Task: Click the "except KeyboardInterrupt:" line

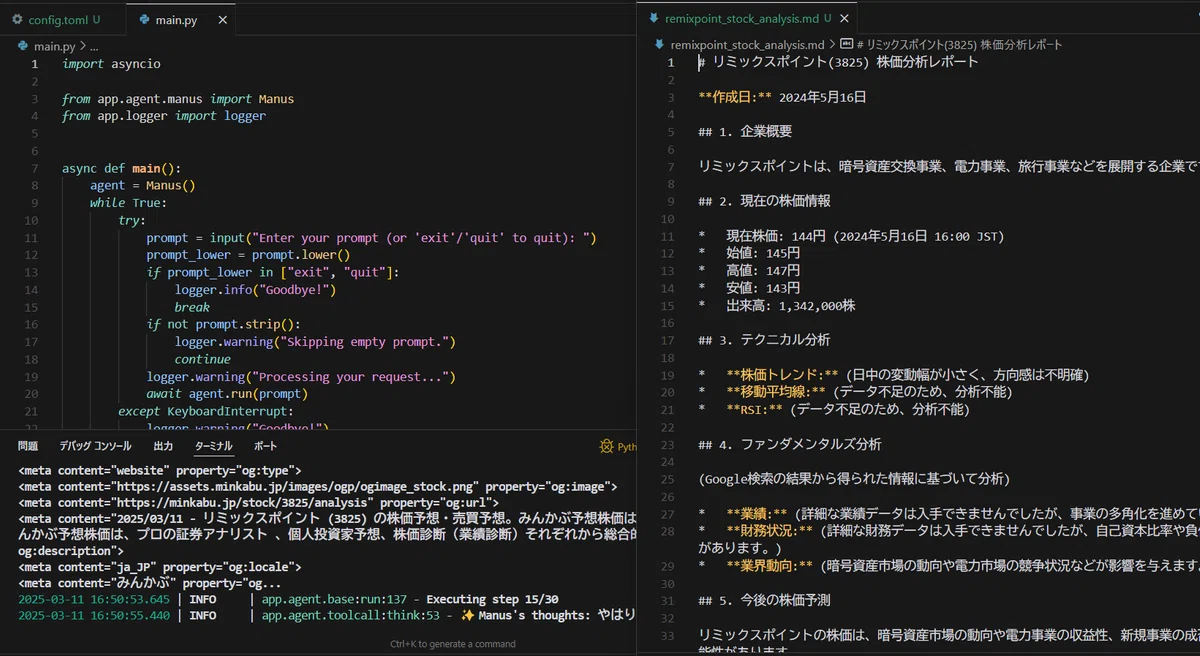Action: point(206,411)
